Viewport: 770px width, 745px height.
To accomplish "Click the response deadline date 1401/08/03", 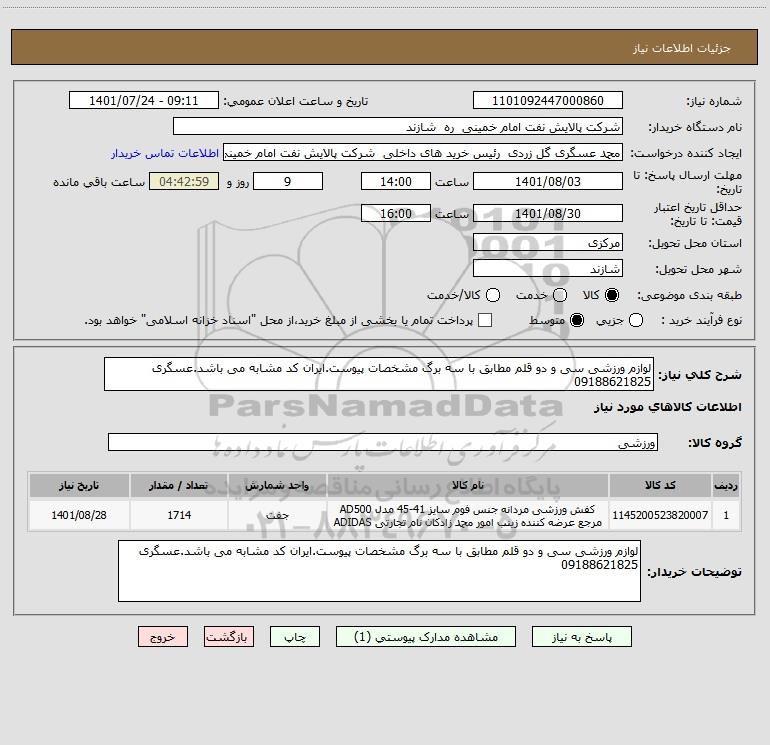I will (x=548, y=181).
